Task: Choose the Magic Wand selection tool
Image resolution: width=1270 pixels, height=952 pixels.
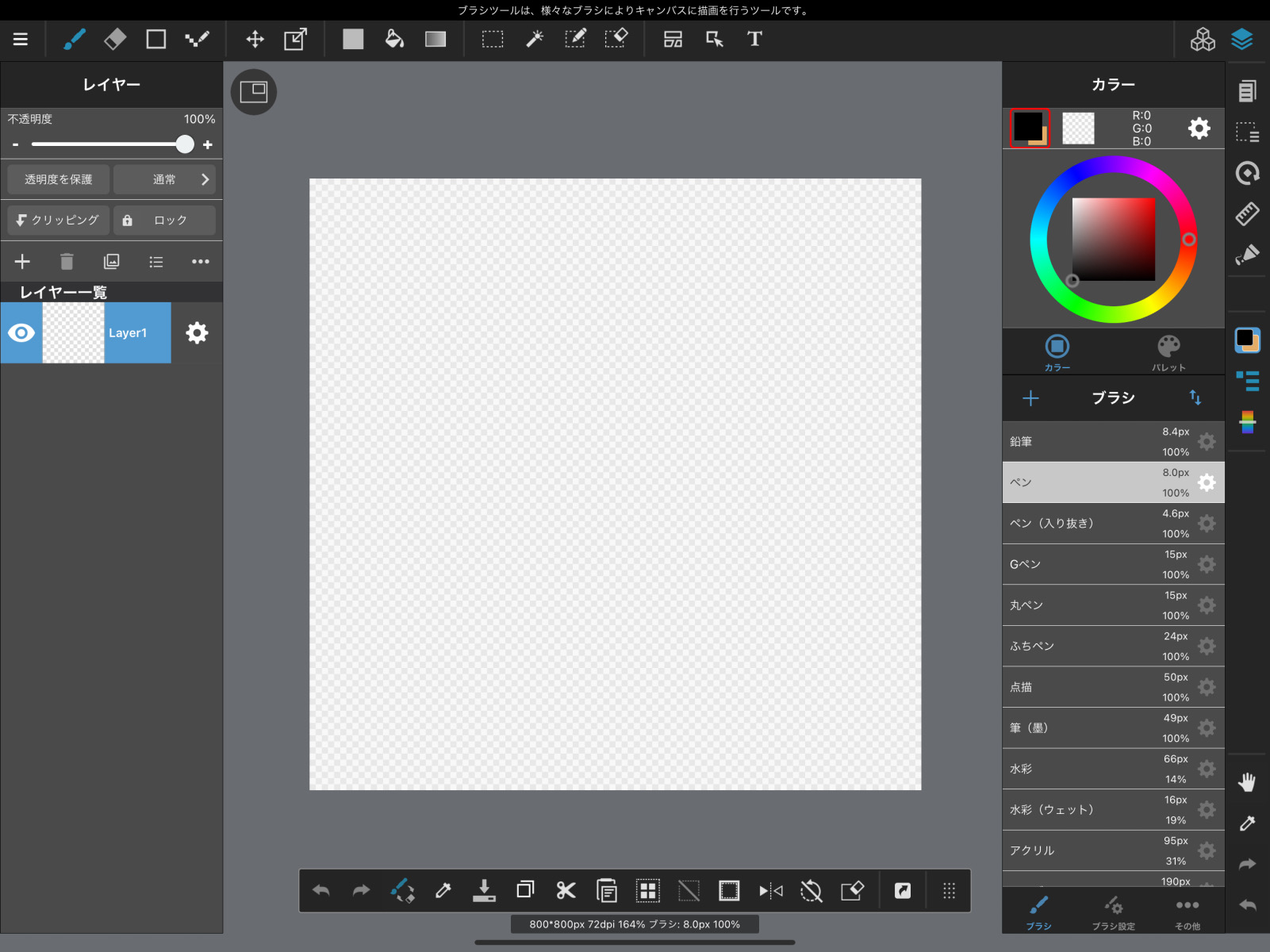Action: click(x=535, y=39)
